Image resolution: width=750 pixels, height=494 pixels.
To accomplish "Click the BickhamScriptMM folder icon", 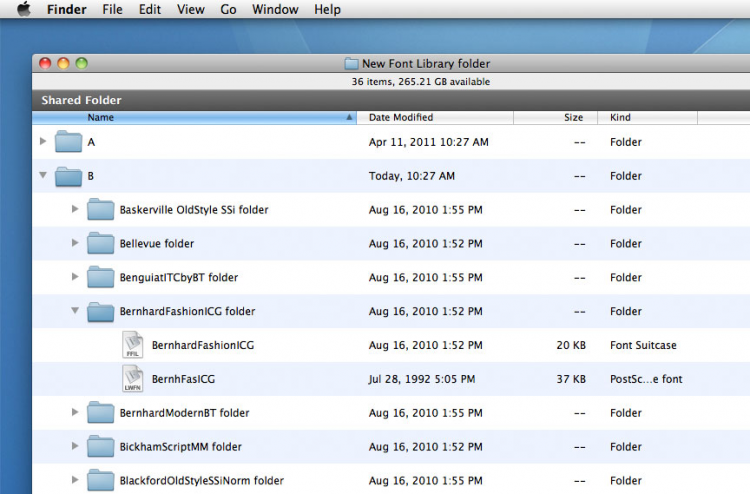I will tap(100, 447).
